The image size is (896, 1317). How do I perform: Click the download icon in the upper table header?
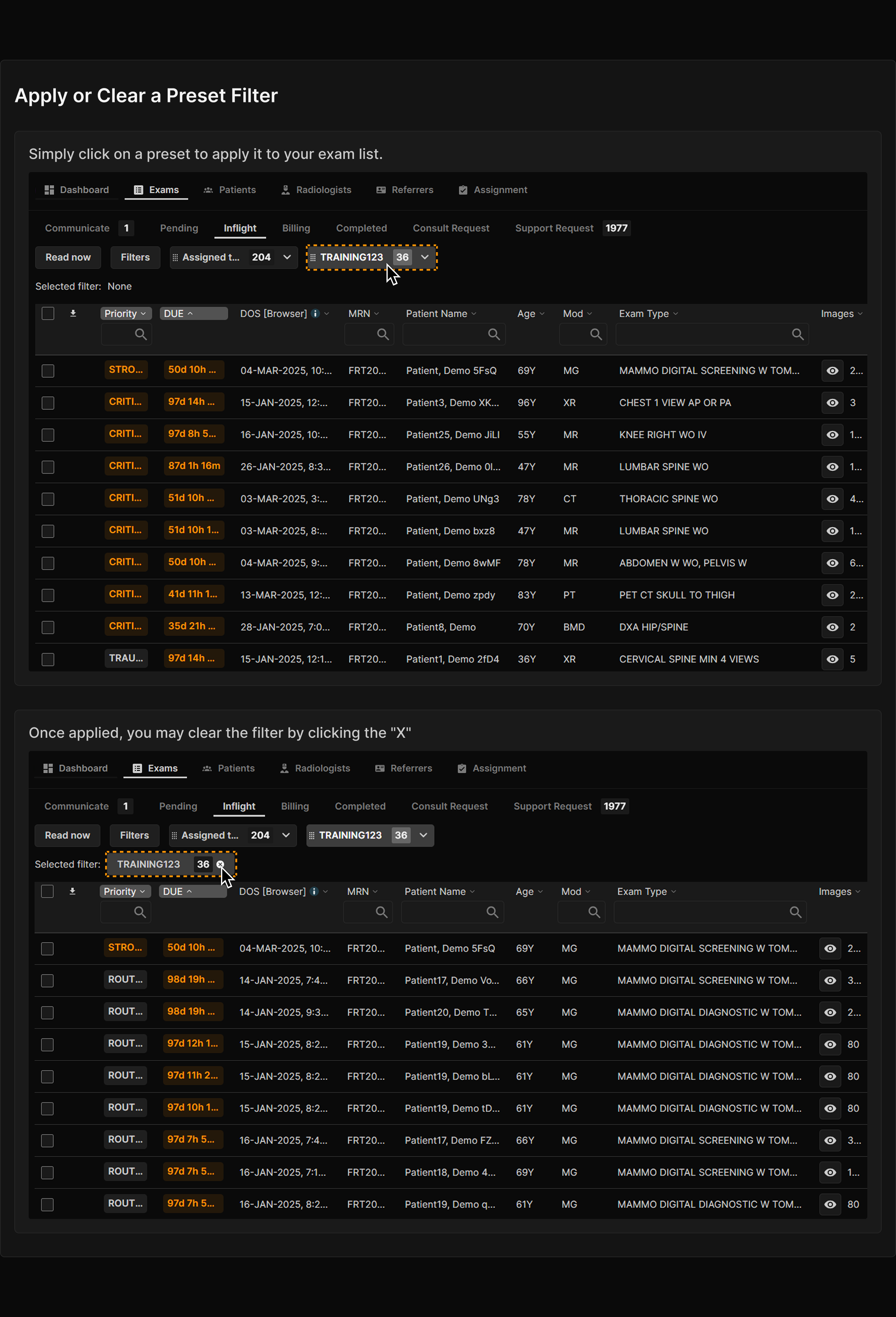[x=73, y=313]
